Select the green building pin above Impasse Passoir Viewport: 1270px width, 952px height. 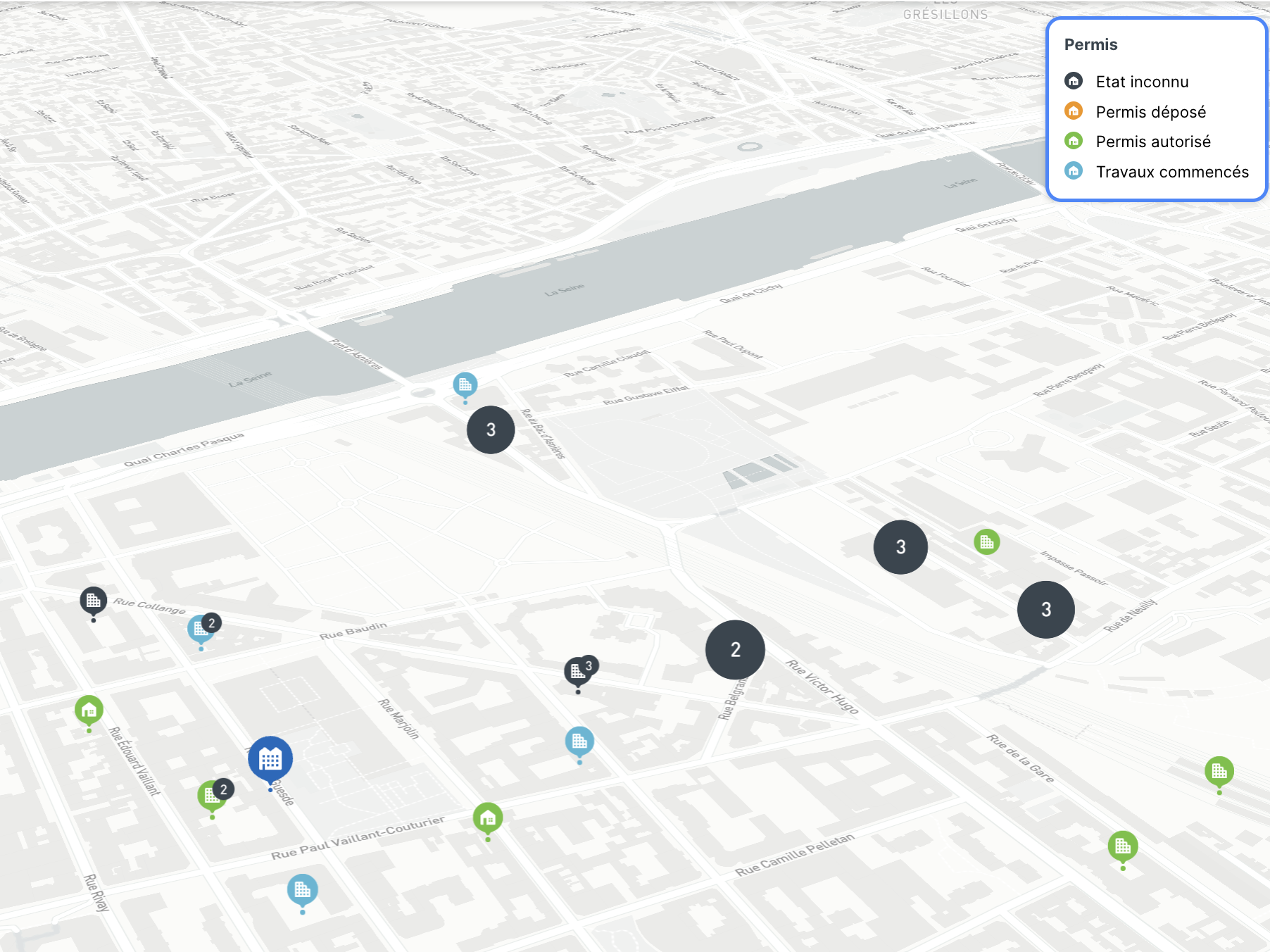(x=986, y=541)
